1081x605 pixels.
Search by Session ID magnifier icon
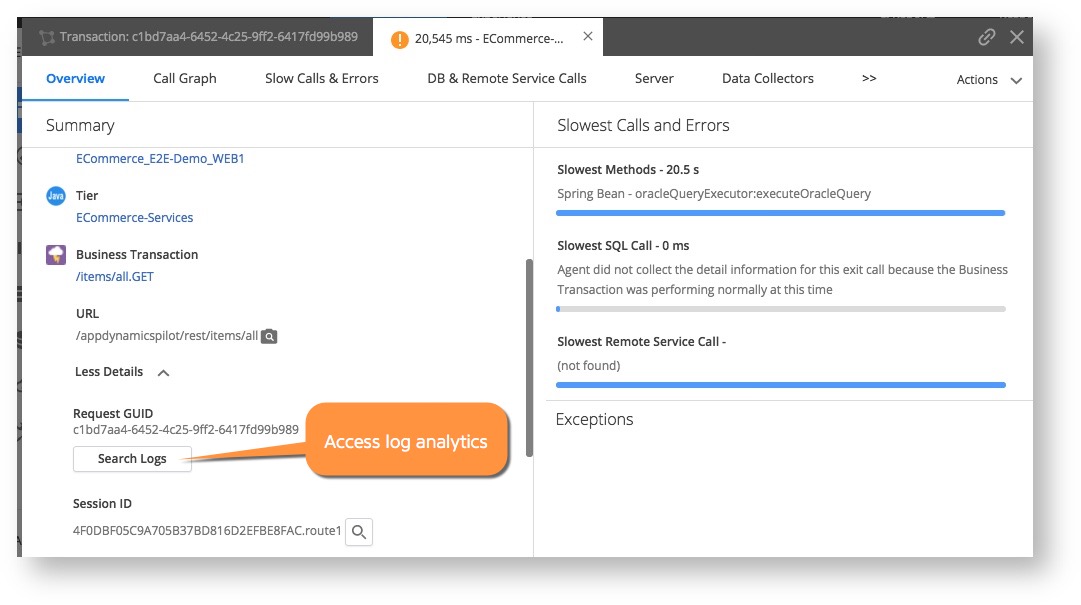358,531
